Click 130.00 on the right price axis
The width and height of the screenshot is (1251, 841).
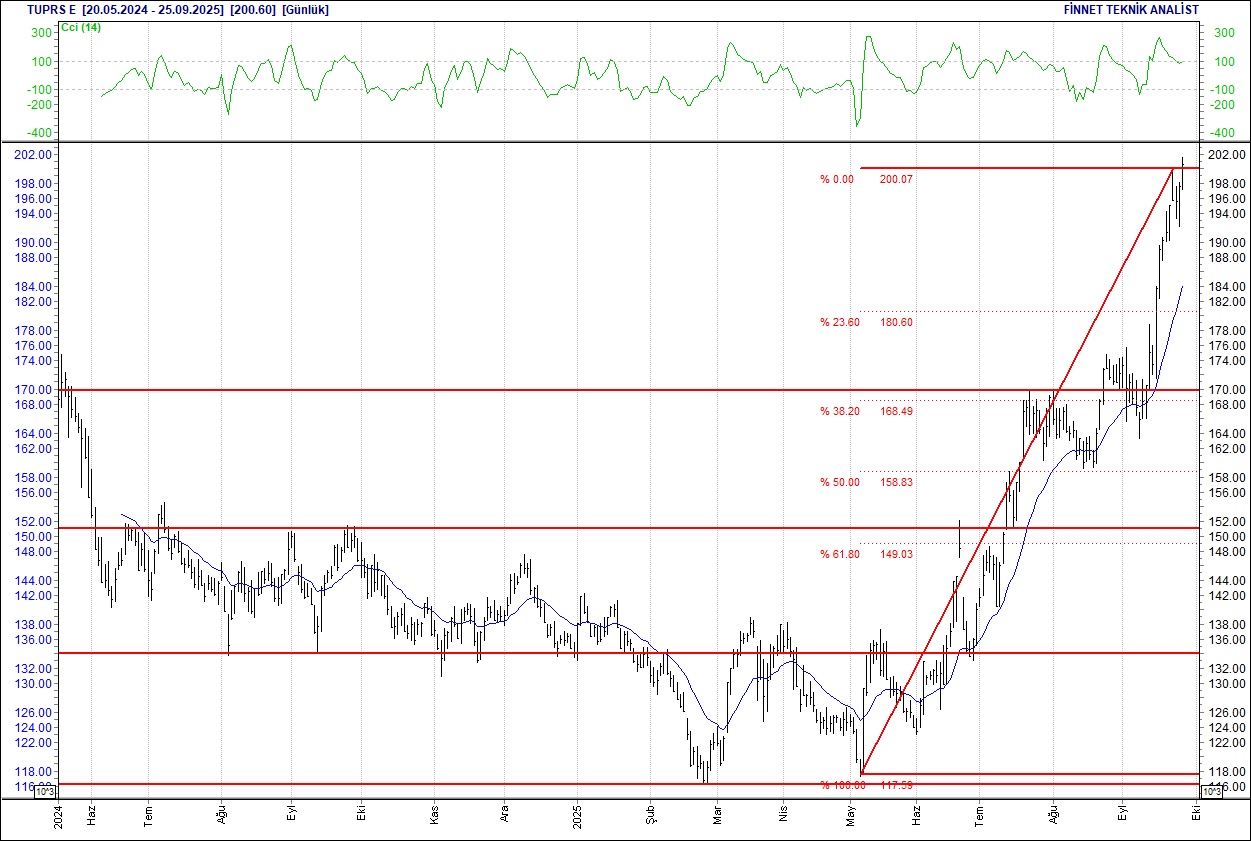pyautogui.click(x=1227, y=684)
